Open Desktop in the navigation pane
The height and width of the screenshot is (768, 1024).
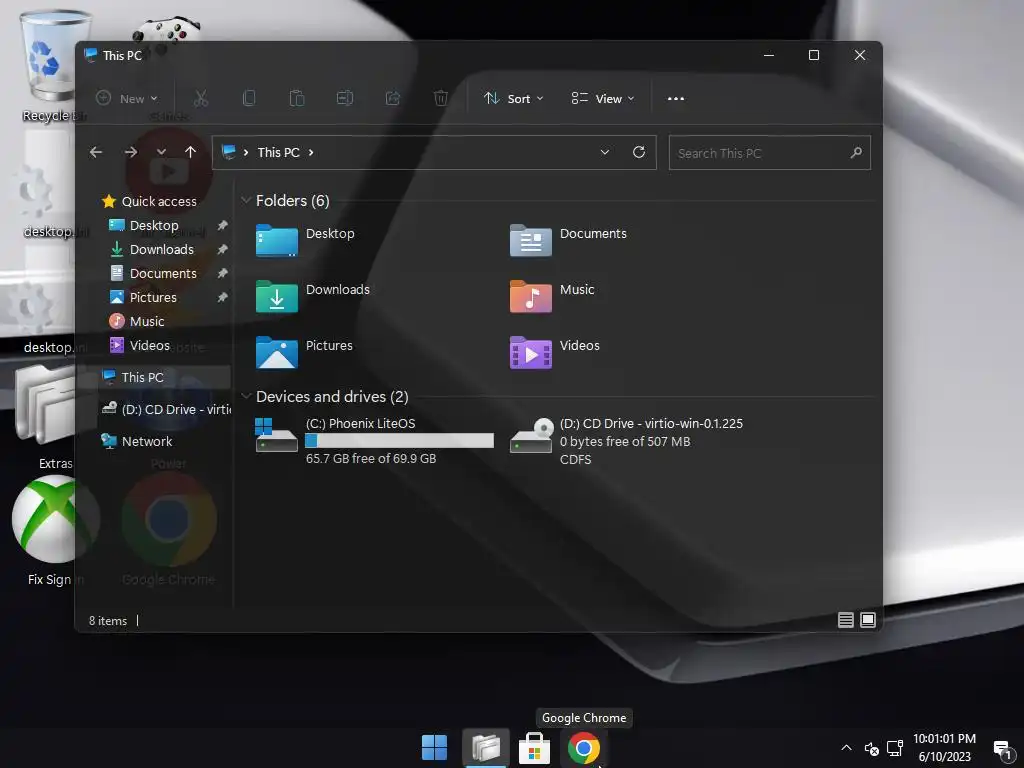(x=154, y=225)
